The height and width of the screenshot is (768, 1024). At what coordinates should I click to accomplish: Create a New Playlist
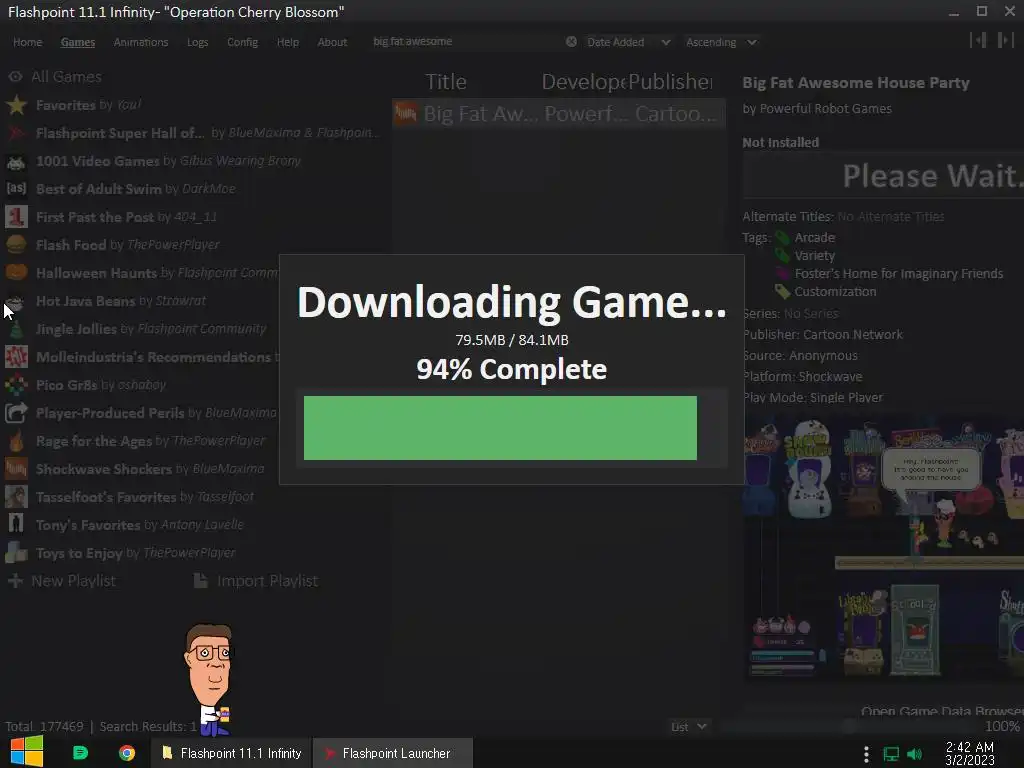[62, 581]
